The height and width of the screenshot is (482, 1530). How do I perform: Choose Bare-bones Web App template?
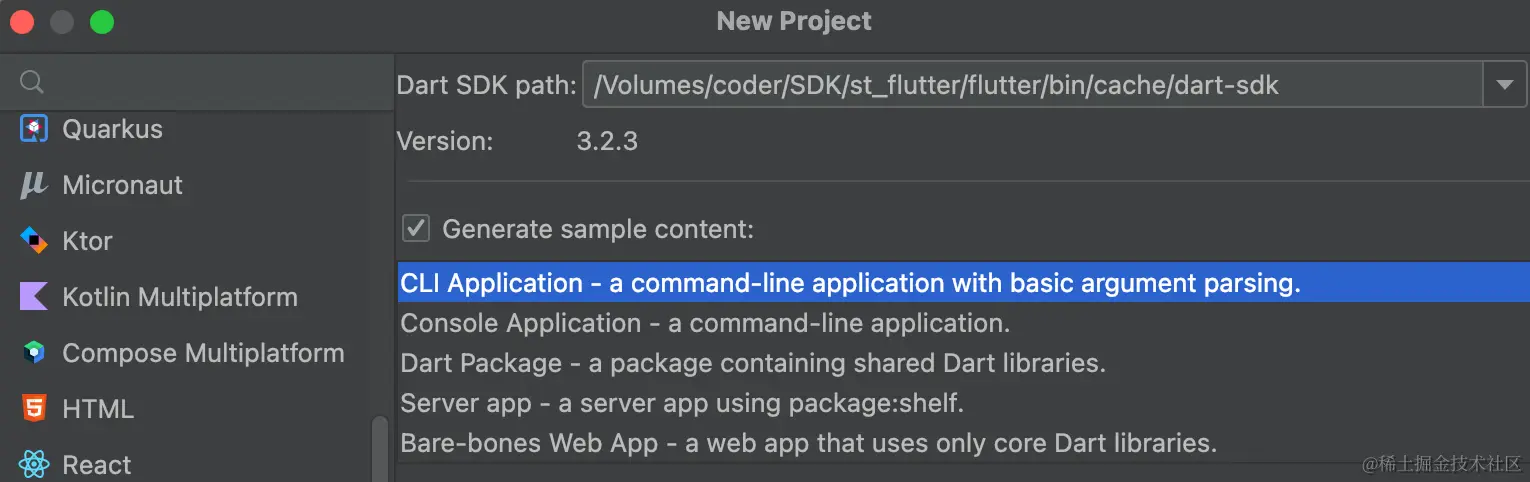click(808, 443)
